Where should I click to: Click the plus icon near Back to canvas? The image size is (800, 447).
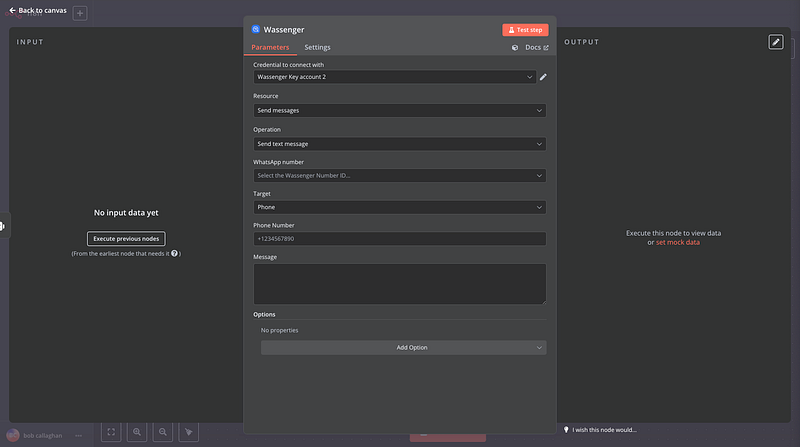click(x=80, y=13)
